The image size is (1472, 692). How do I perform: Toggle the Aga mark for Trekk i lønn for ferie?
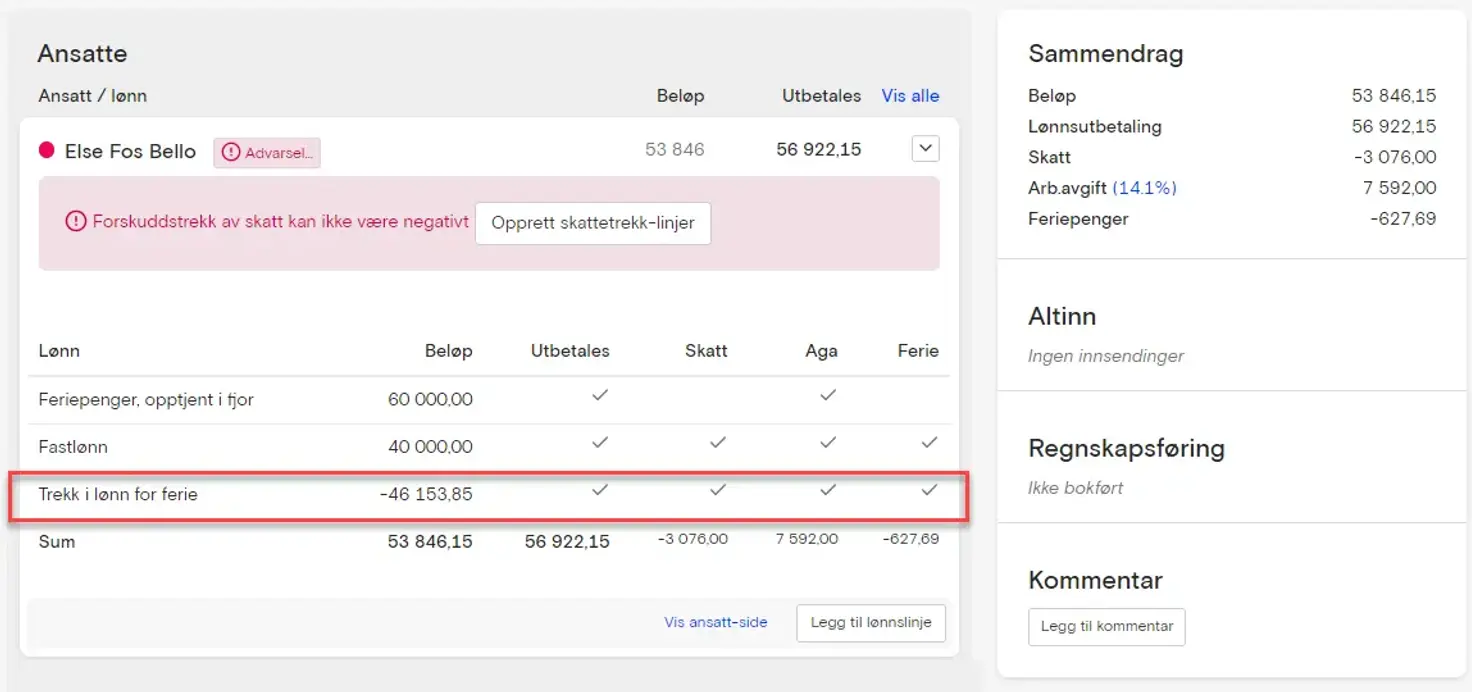pyautogui.click(x=828, y=490)
